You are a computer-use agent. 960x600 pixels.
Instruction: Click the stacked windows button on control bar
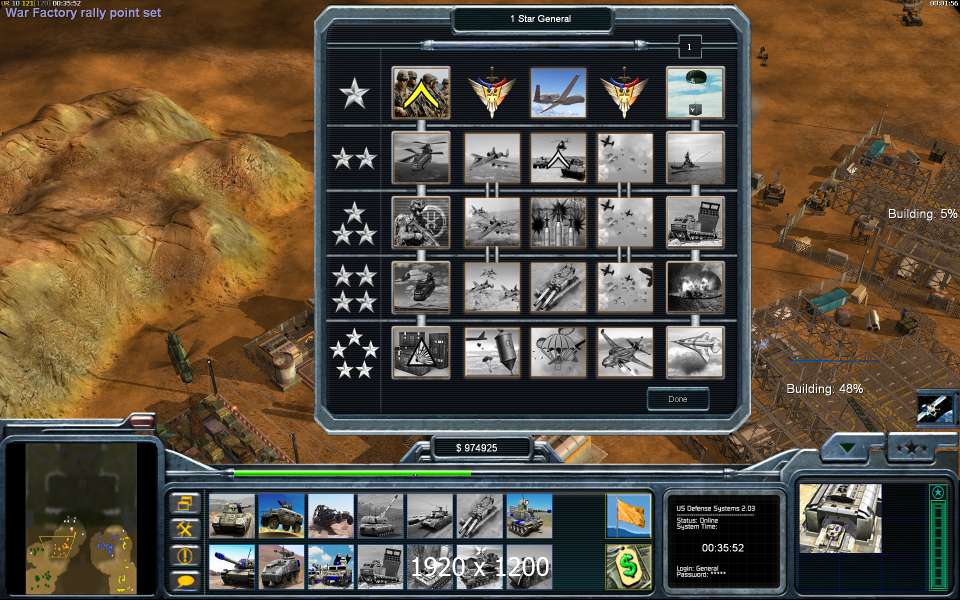coord(185,503)
